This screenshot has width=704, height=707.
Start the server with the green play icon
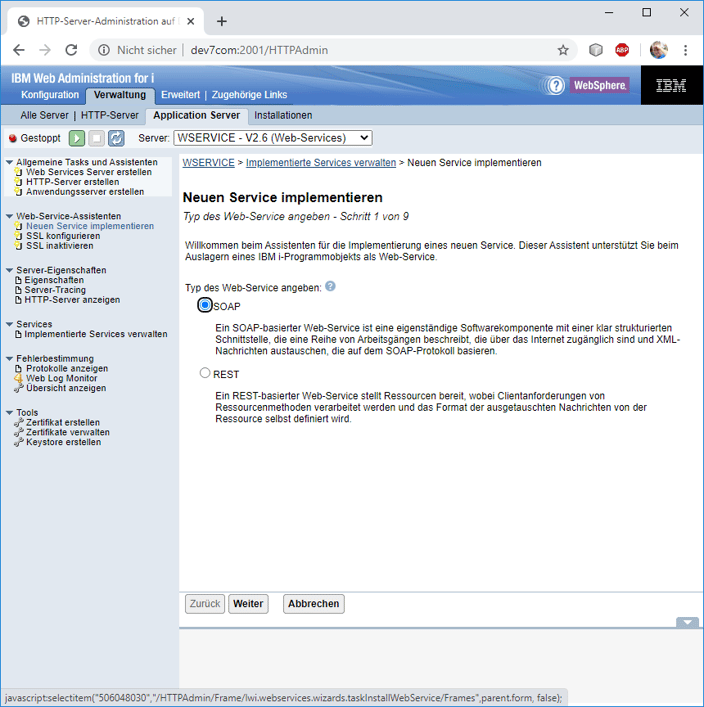click(x=77, y=138)
